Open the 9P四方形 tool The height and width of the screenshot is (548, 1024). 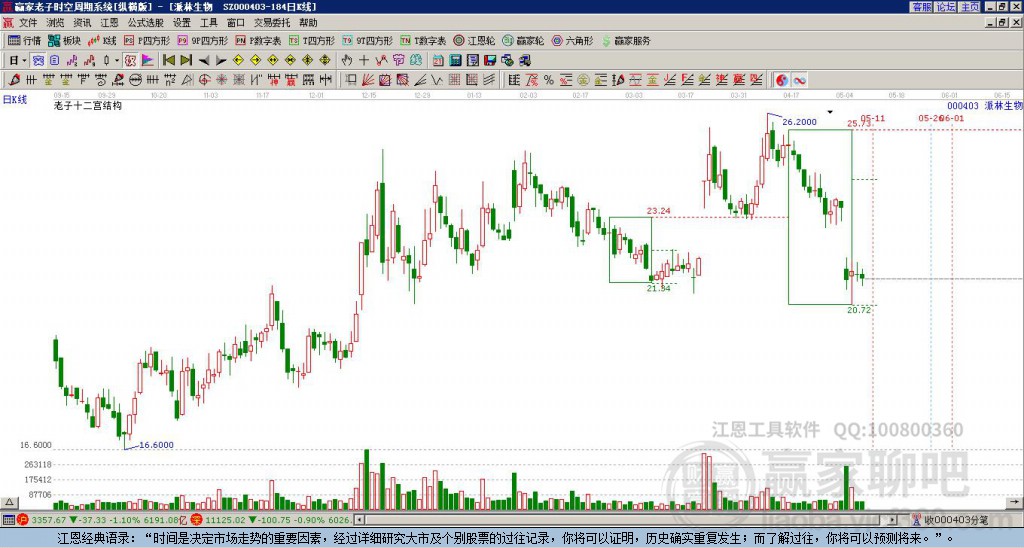pyautogui.click(x=203, y=40)
